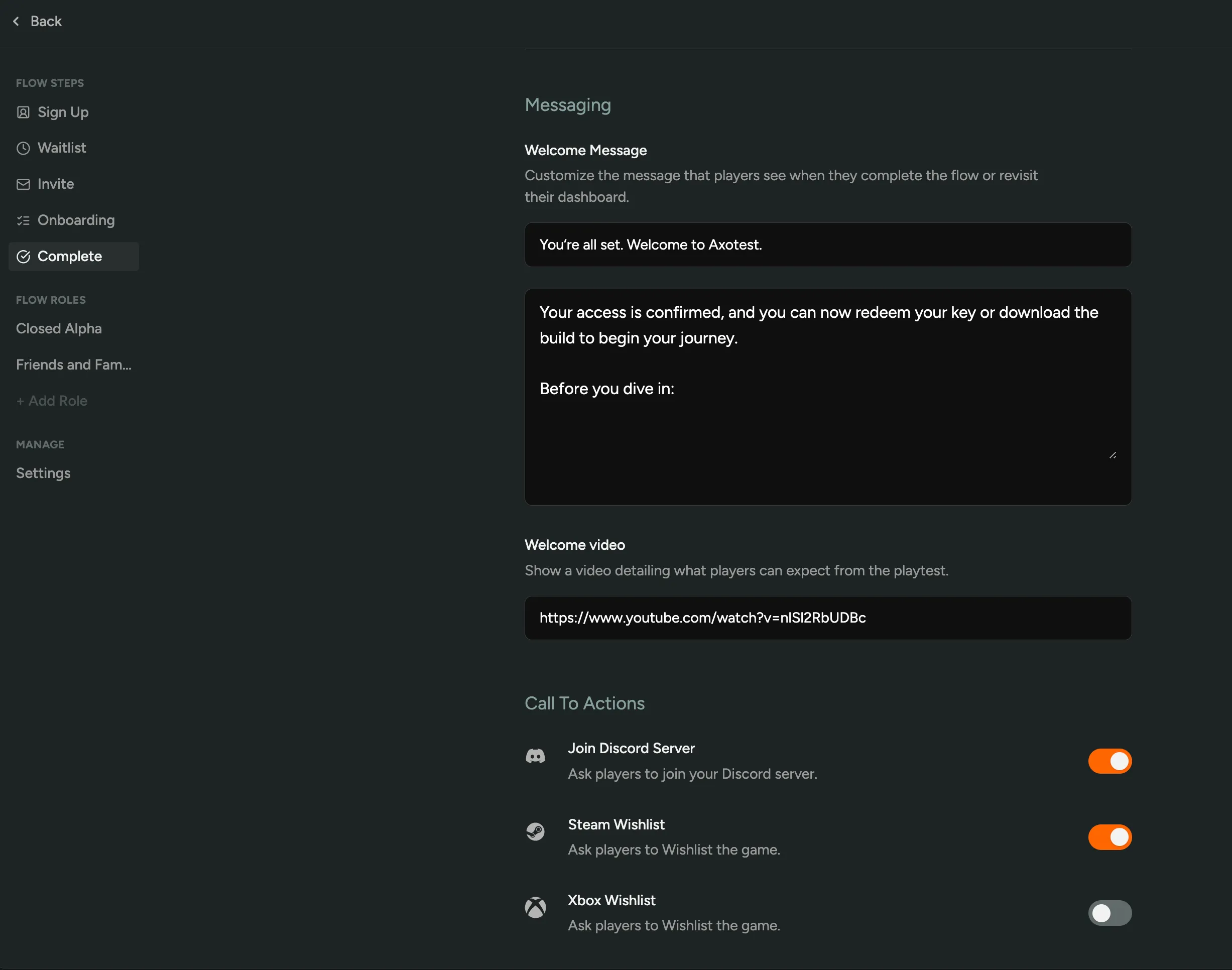
Task: Click the Invite envelope icon
Action: point(23,184)
